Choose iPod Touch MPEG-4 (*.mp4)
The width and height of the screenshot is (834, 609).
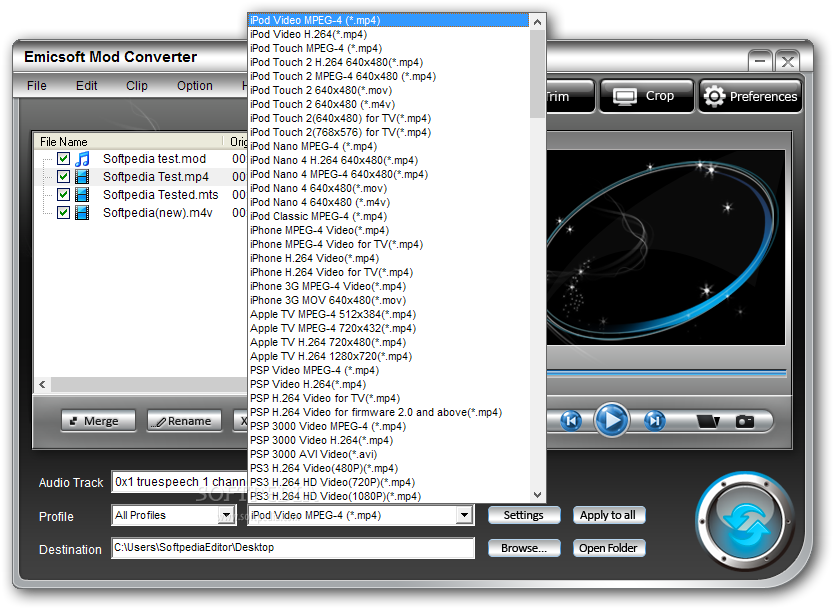coord(389,48)
